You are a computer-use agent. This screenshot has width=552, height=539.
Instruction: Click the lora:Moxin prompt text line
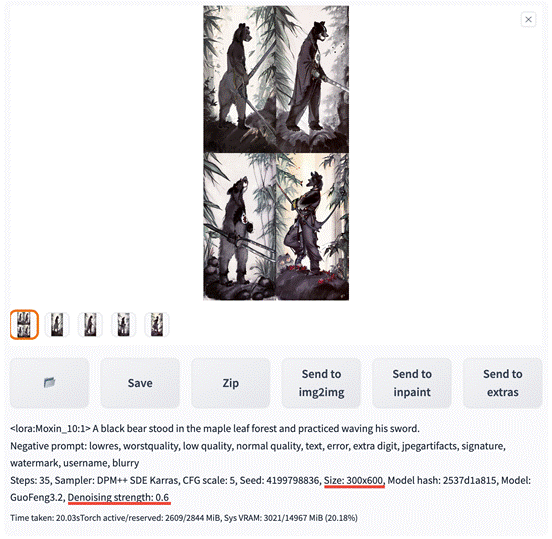tap(215, 428)
